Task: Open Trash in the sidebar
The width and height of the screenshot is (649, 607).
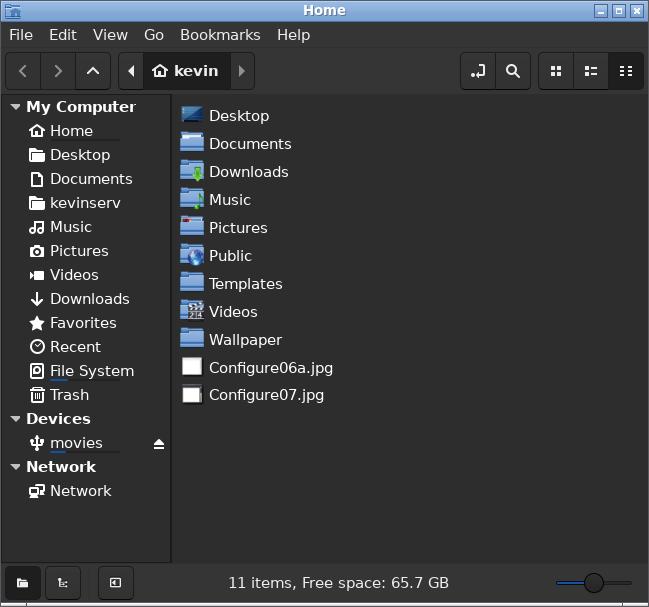Action: coord(69,395)
